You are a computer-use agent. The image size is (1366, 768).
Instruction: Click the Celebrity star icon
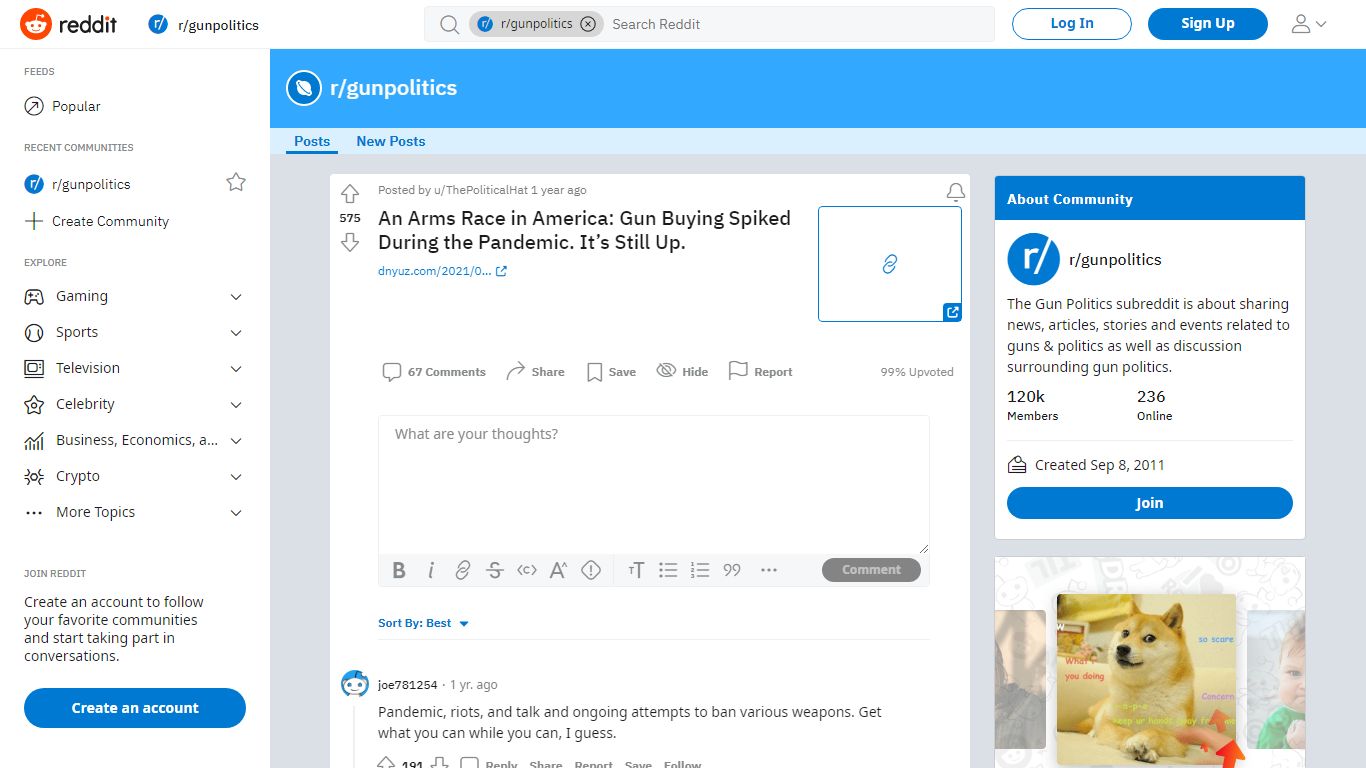[34, 404]
